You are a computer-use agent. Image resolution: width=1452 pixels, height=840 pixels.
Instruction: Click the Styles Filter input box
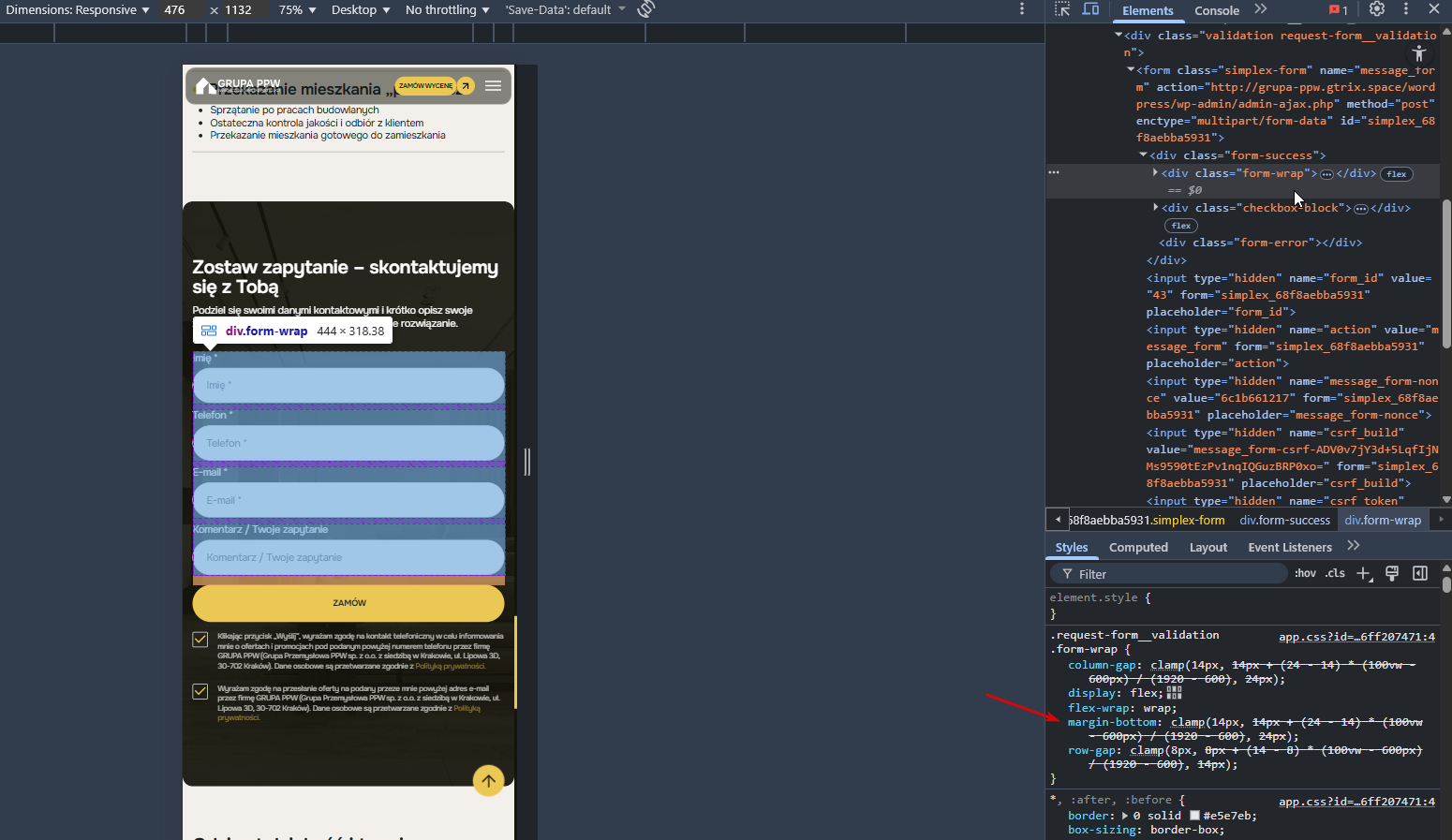1171,574
